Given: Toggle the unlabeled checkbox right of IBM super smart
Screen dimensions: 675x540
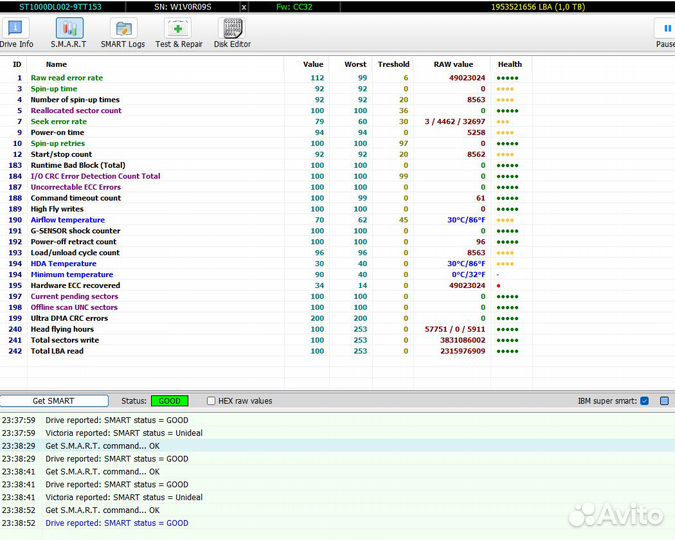Looking at the screenshot, I should pyautogui.click(x=663, y=401).
